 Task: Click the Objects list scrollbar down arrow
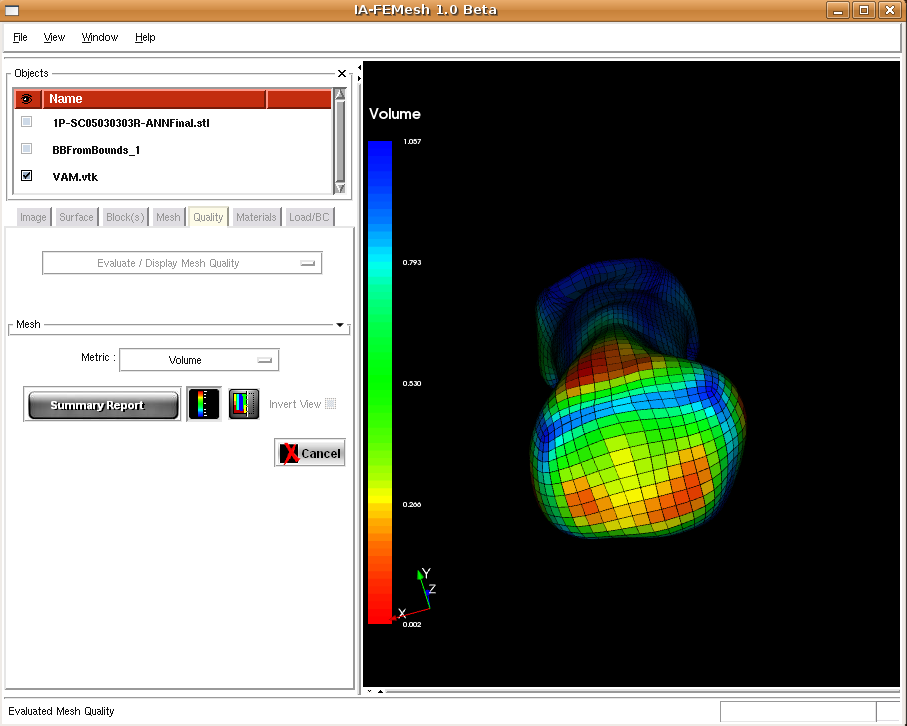click(340, 188)
